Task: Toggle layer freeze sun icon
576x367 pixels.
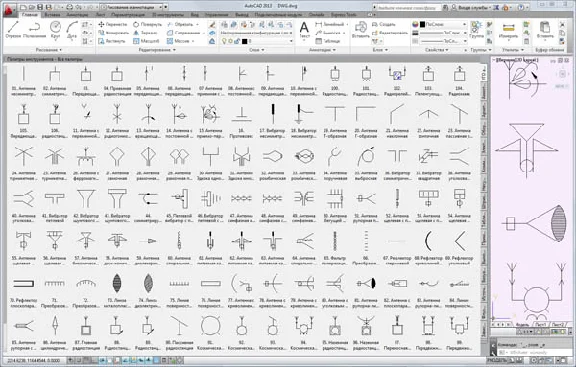Action: point(230,42)
